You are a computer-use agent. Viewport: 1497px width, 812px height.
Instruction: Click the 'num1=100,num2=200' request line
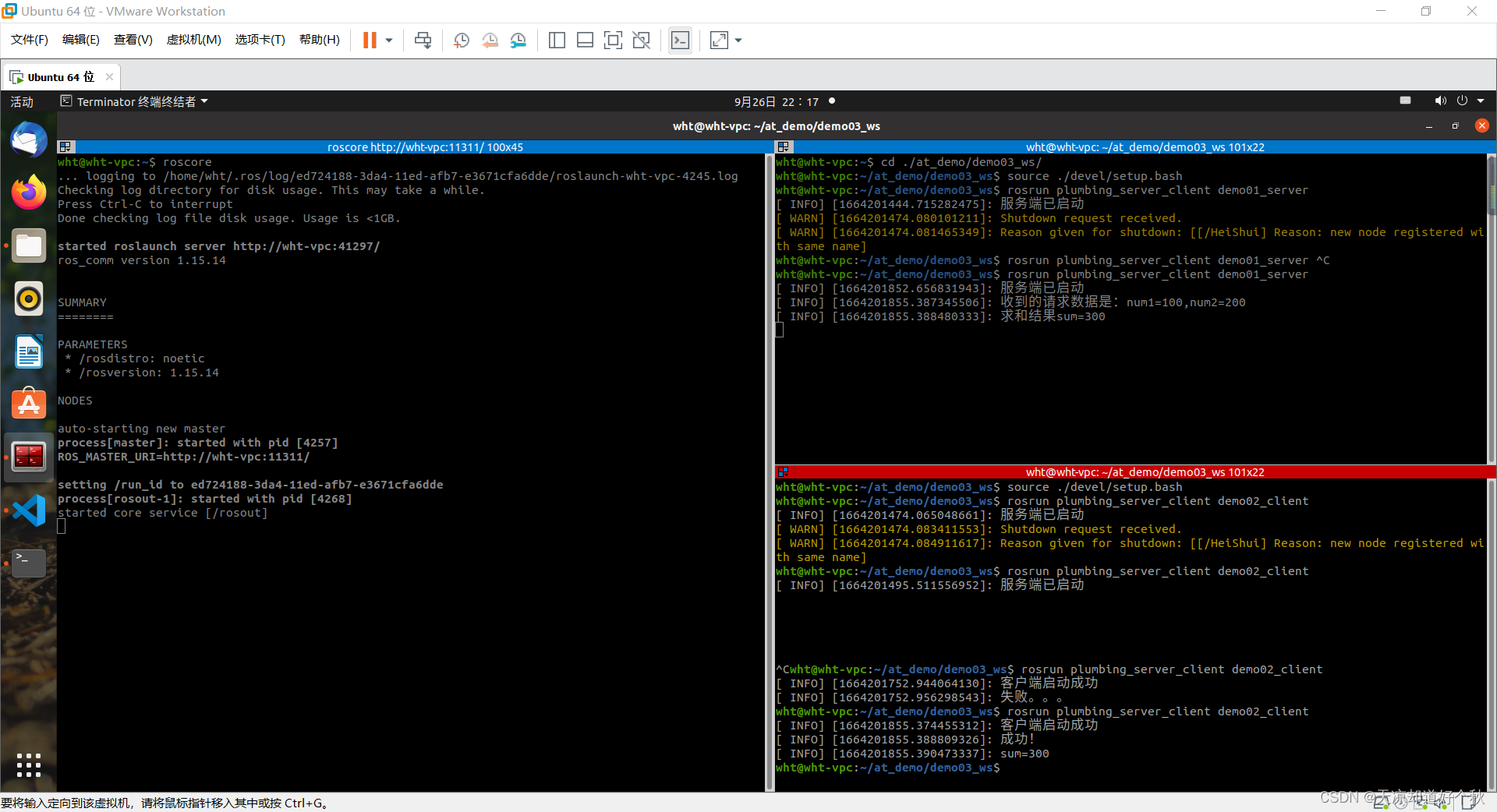point(1010,302)
